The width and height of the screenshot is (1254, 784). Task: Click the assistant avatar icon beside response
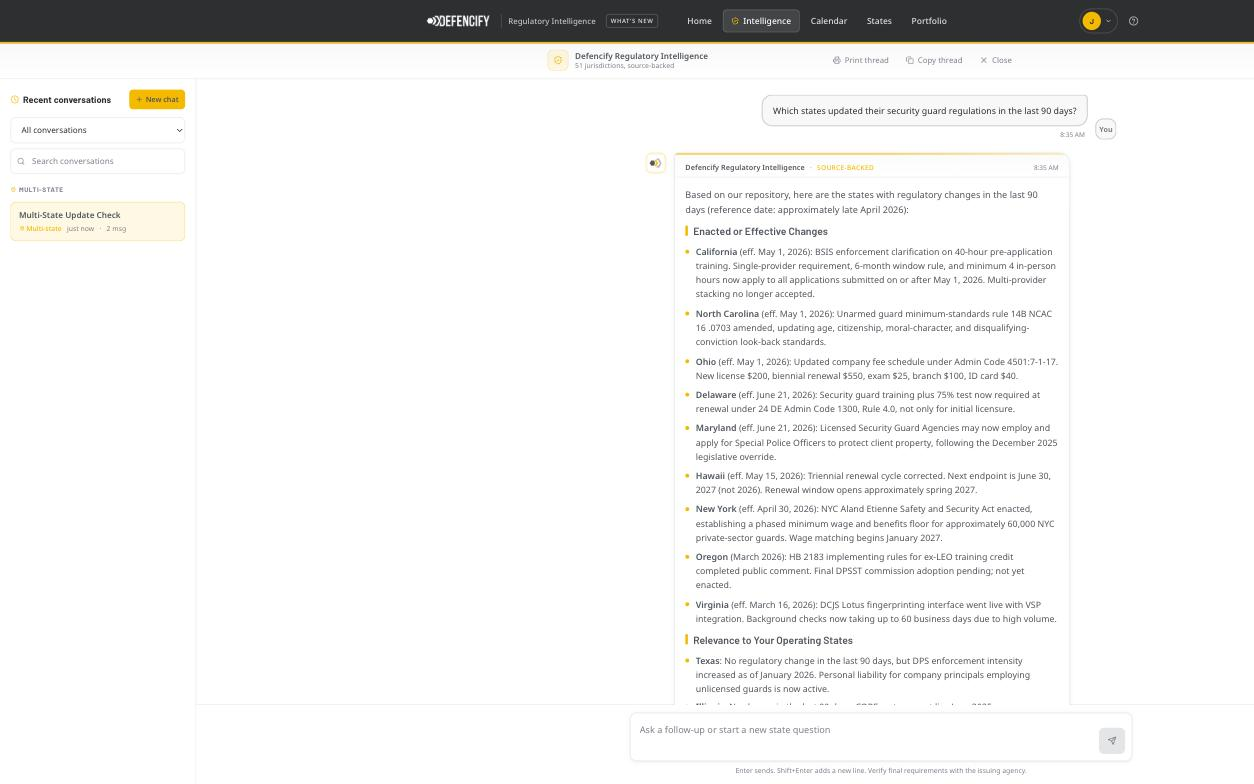[x=655, y=163]
